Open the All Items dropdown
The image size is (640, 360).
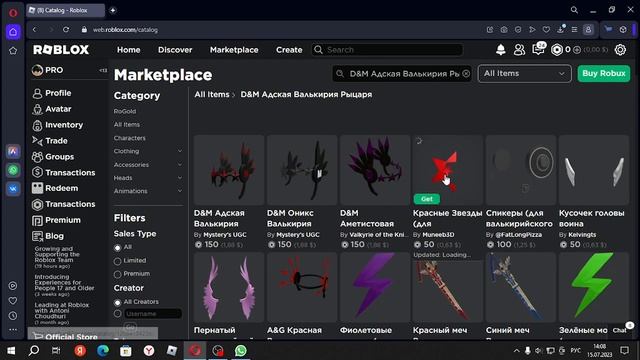pyautogui.click(x=524, y=74)
